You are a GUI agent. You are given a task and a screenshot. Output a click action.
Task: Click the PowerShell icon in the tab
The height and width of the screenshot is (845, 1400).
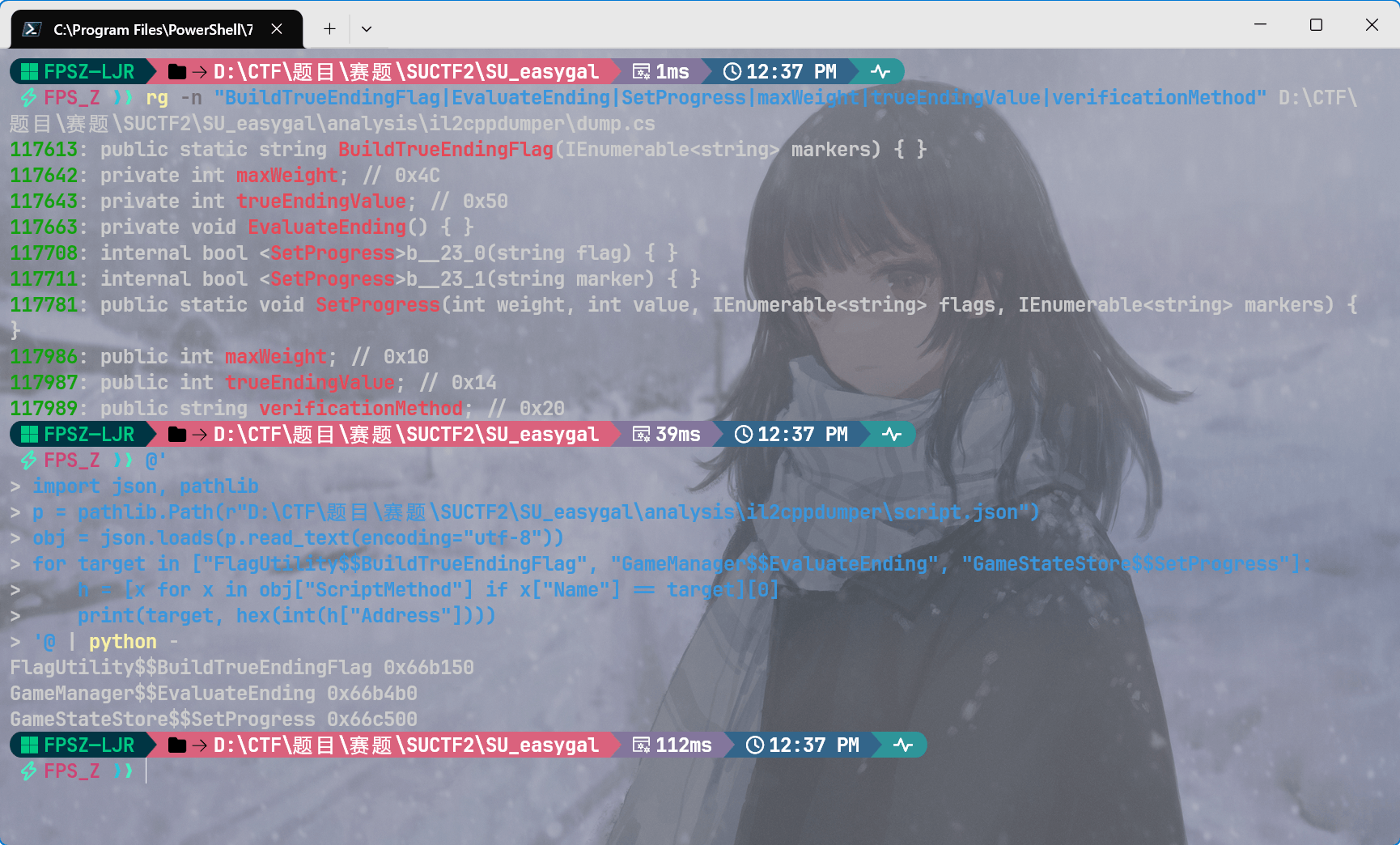(32, 29)
